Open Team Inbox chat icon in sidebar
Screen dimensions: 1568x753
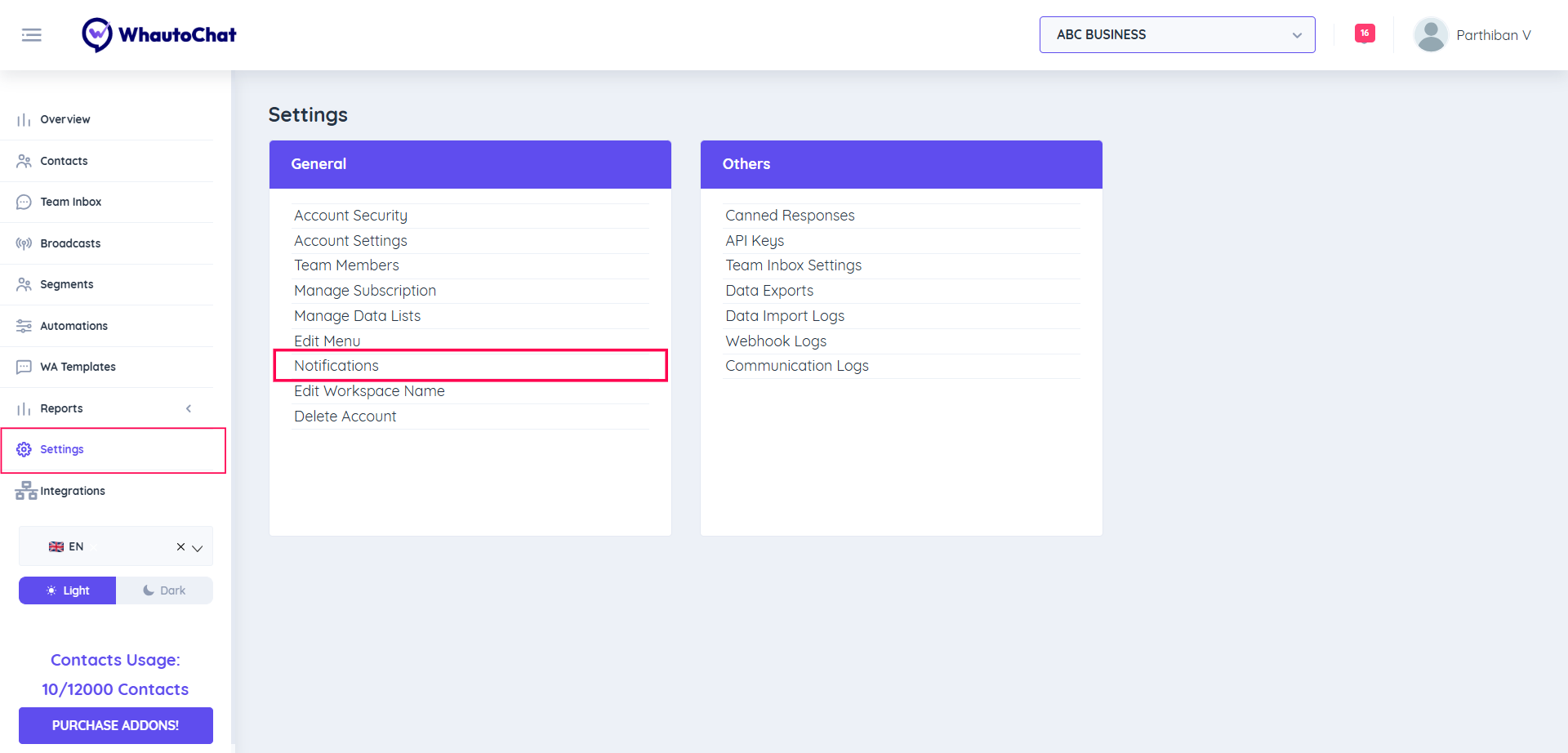pyautogui.click(x=24, y=203)
